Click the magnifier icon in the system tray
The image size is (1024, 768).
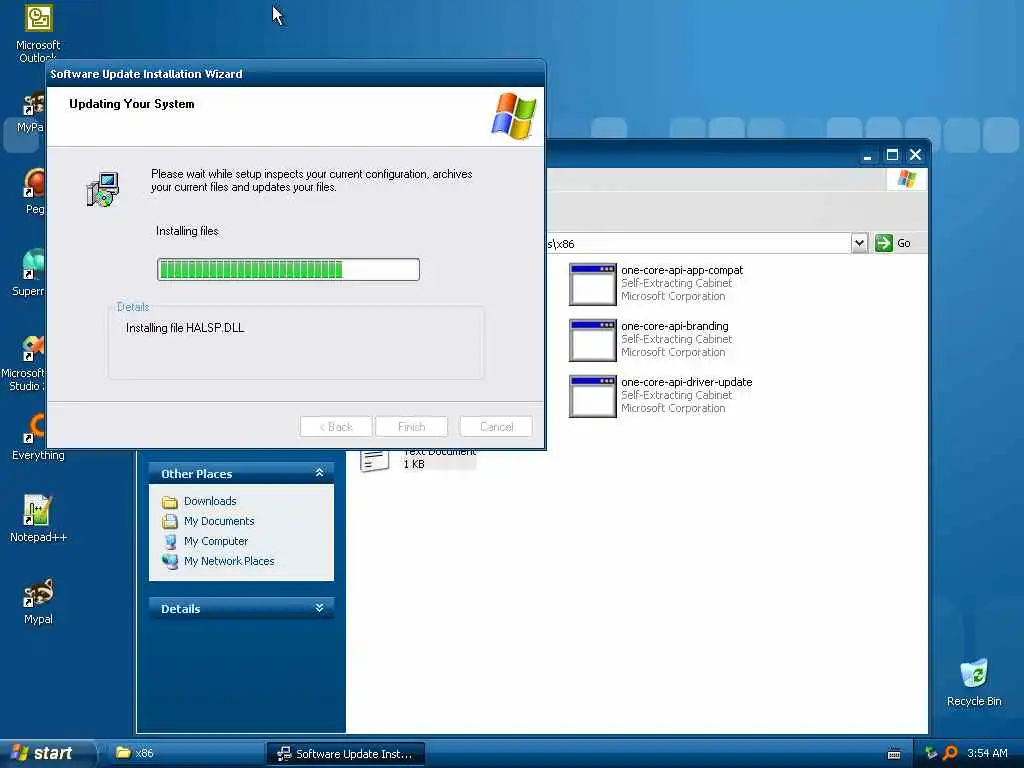[950, 753]
